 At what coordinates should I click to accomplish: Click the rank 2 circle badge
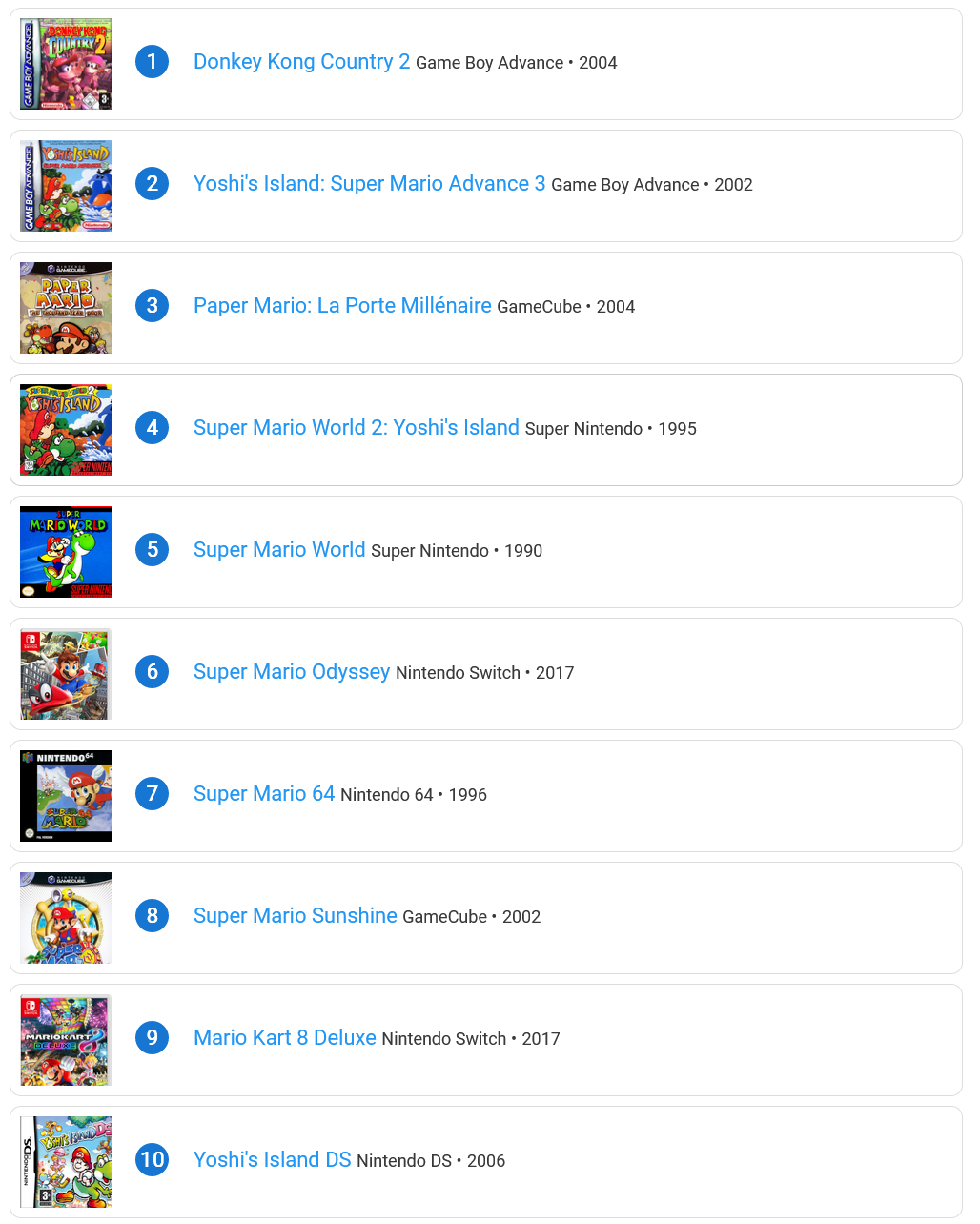coord(153,184)
